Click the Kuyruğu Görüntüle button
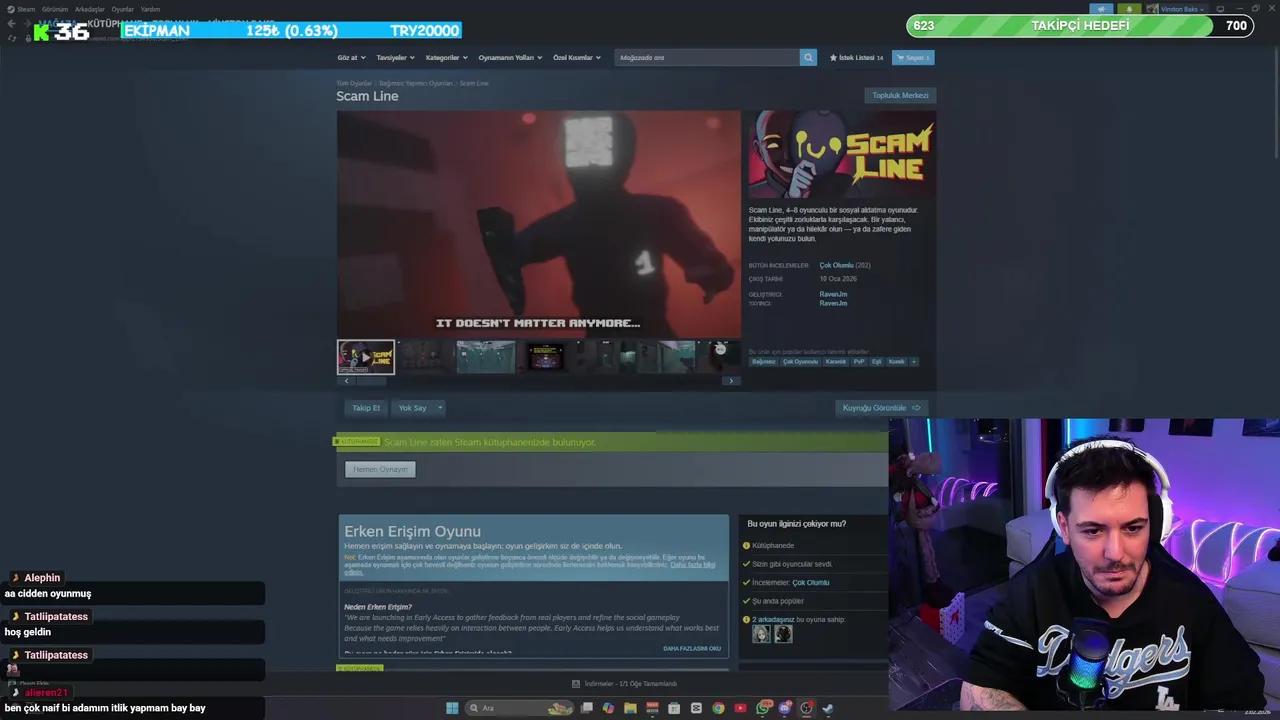 [x=881, y=408]
